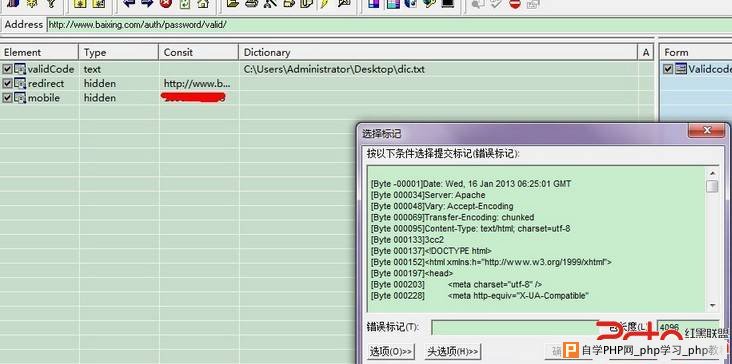Toggle the mobile checkbox

point(7,98)
